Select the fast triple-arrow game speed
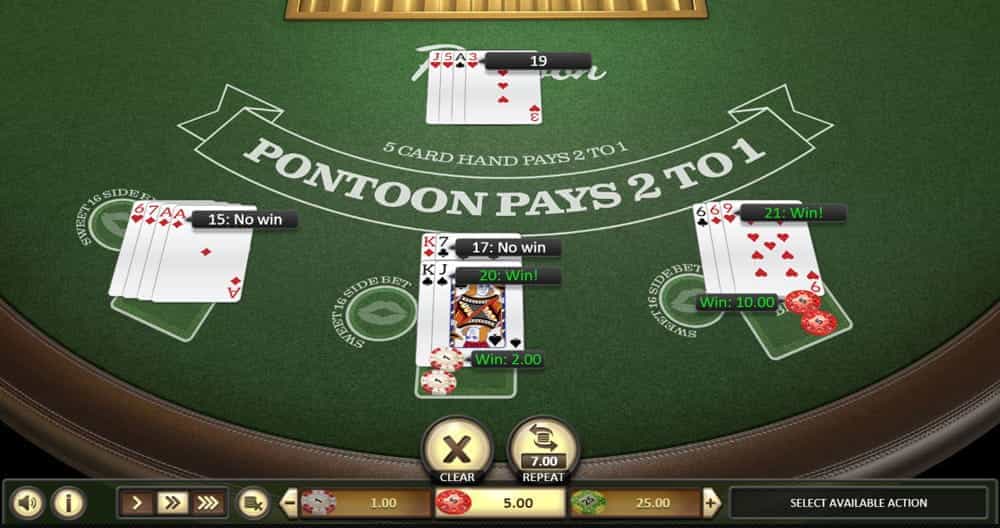The height and width of the screenshot is (528, 1000). [x=208, y=503]
